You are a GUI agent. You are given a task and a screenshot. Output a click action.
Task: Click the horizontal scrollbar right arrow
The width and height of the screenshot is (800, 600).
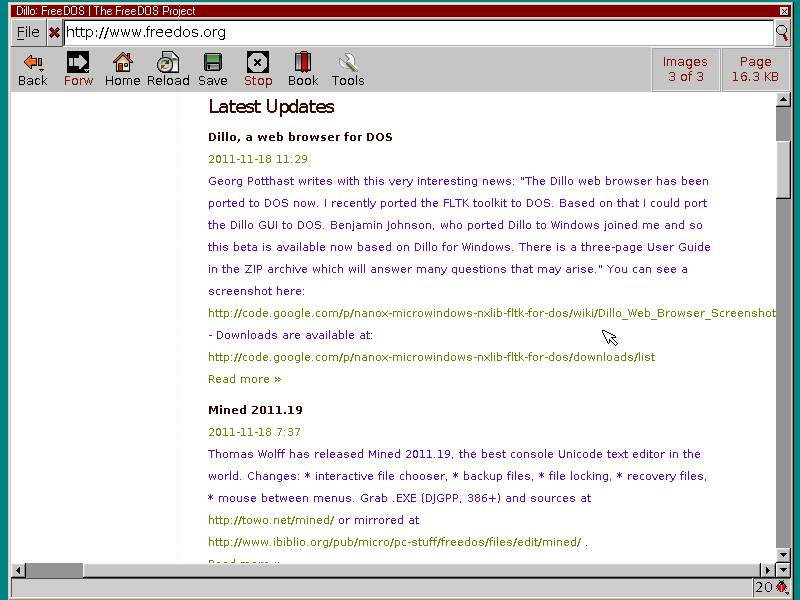coord(767,570)
